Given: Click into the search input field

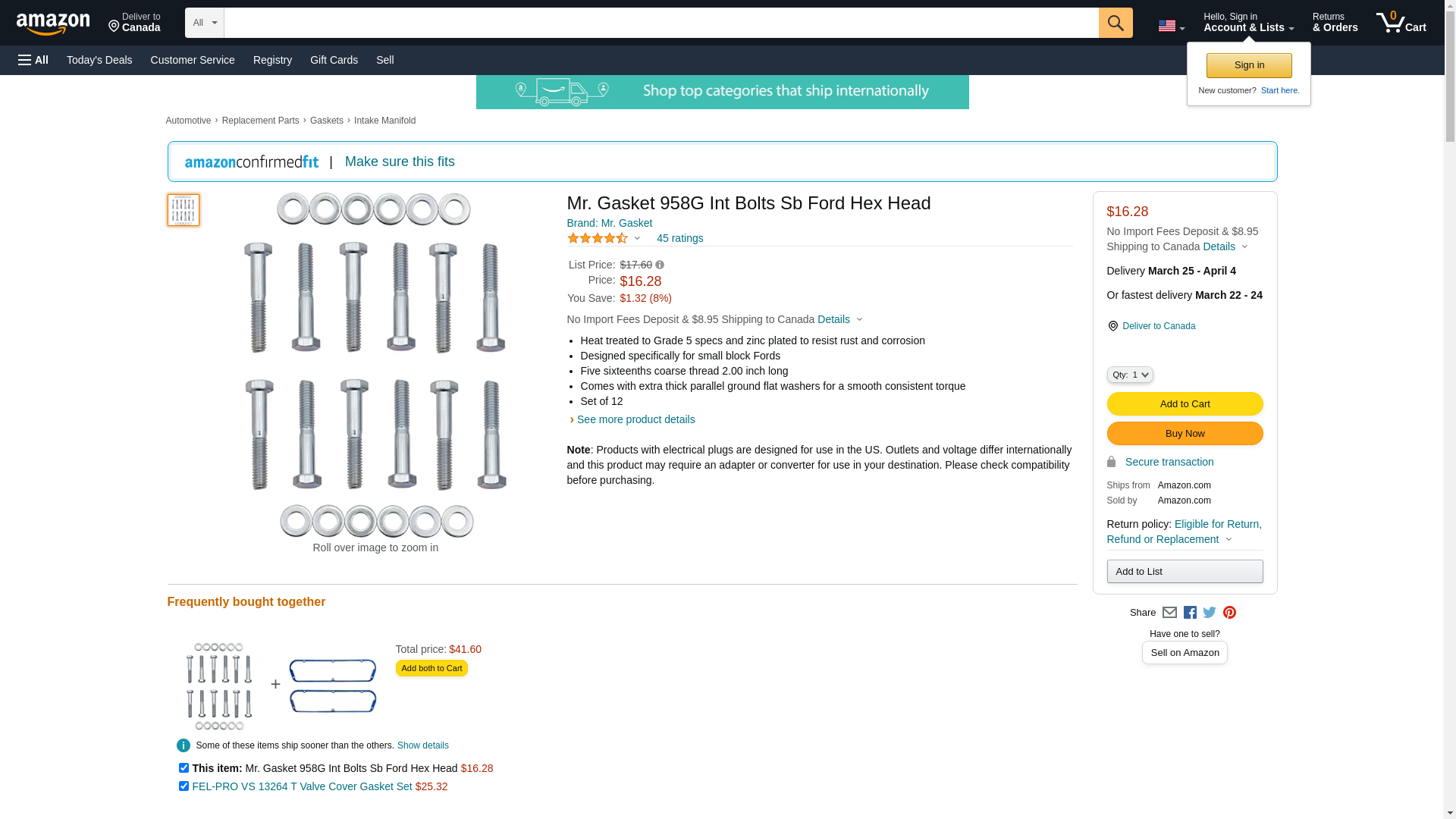Looking at the screenshot, I should [x=661, y=23].
